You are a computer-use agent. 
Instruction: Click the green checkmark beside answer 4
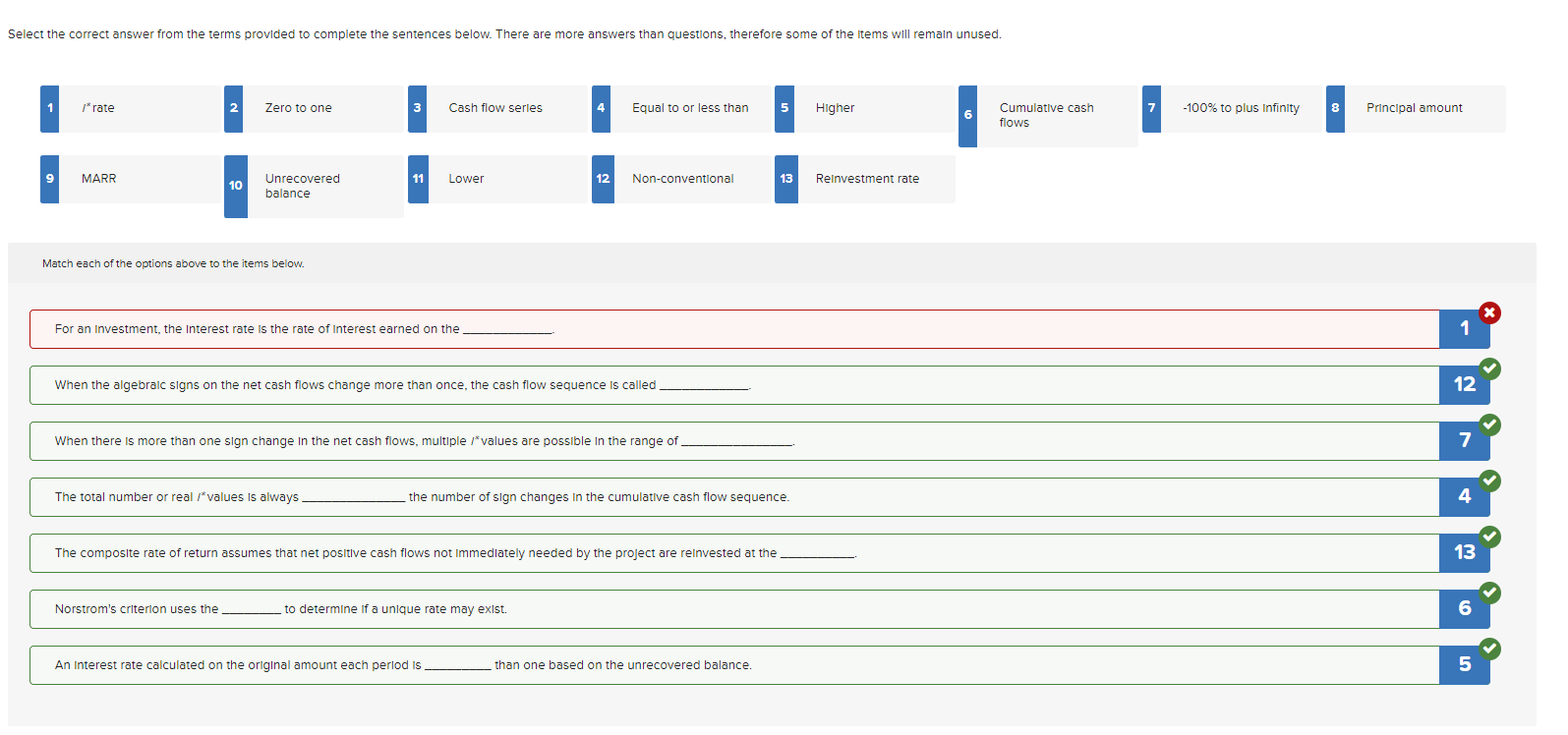tap(1490, 481)
